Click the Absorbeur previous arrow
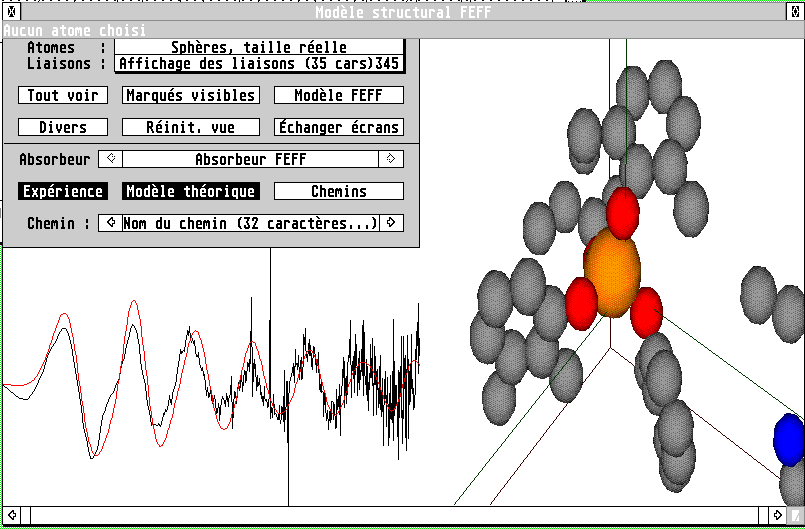The image size is (805, 529). (112, 159)
